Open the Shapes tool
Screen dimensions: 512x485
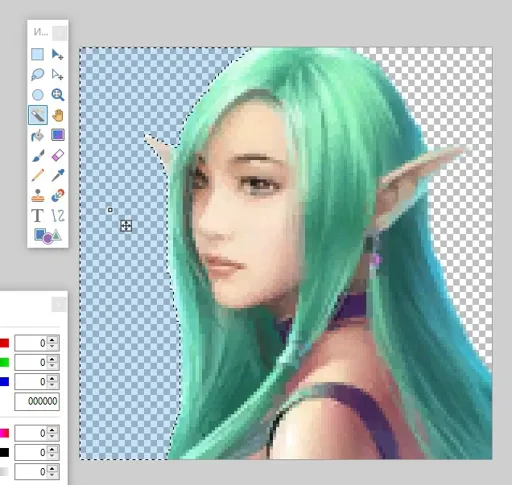pyautogui.click(x=47, y=236)
